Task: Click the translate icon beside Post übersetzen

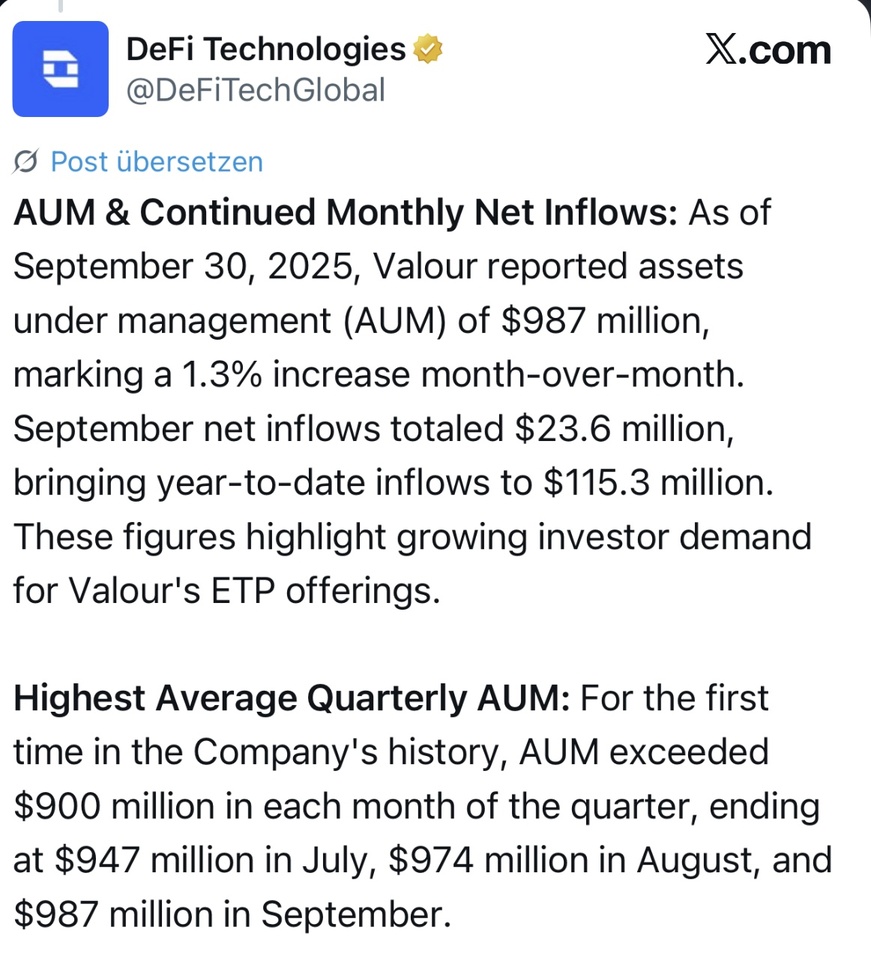Action: tap(28, 161)
